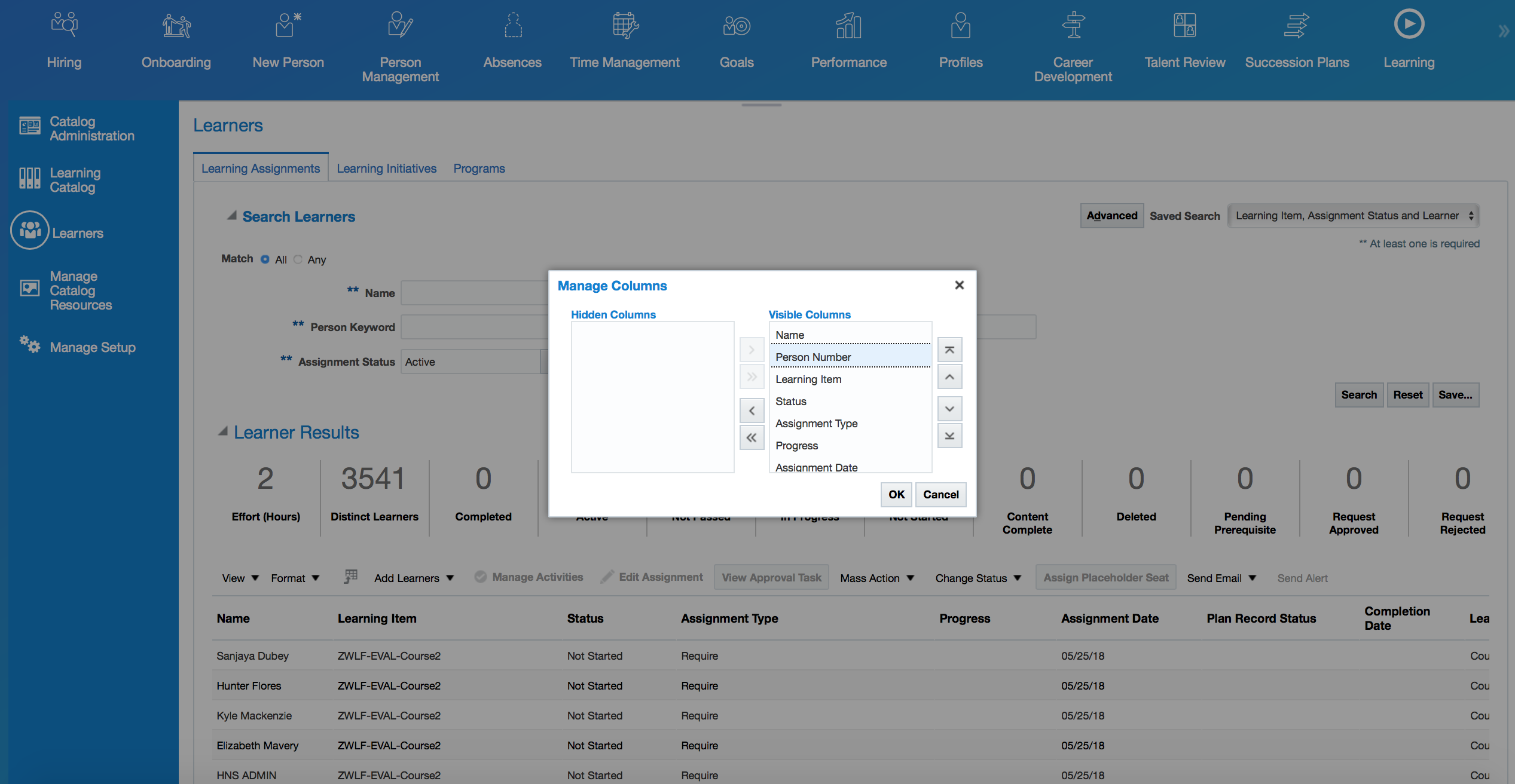This screenshot has height=784, width=1515.
Task: Open Manage Setup gears in sidebar
Action: 30,345
